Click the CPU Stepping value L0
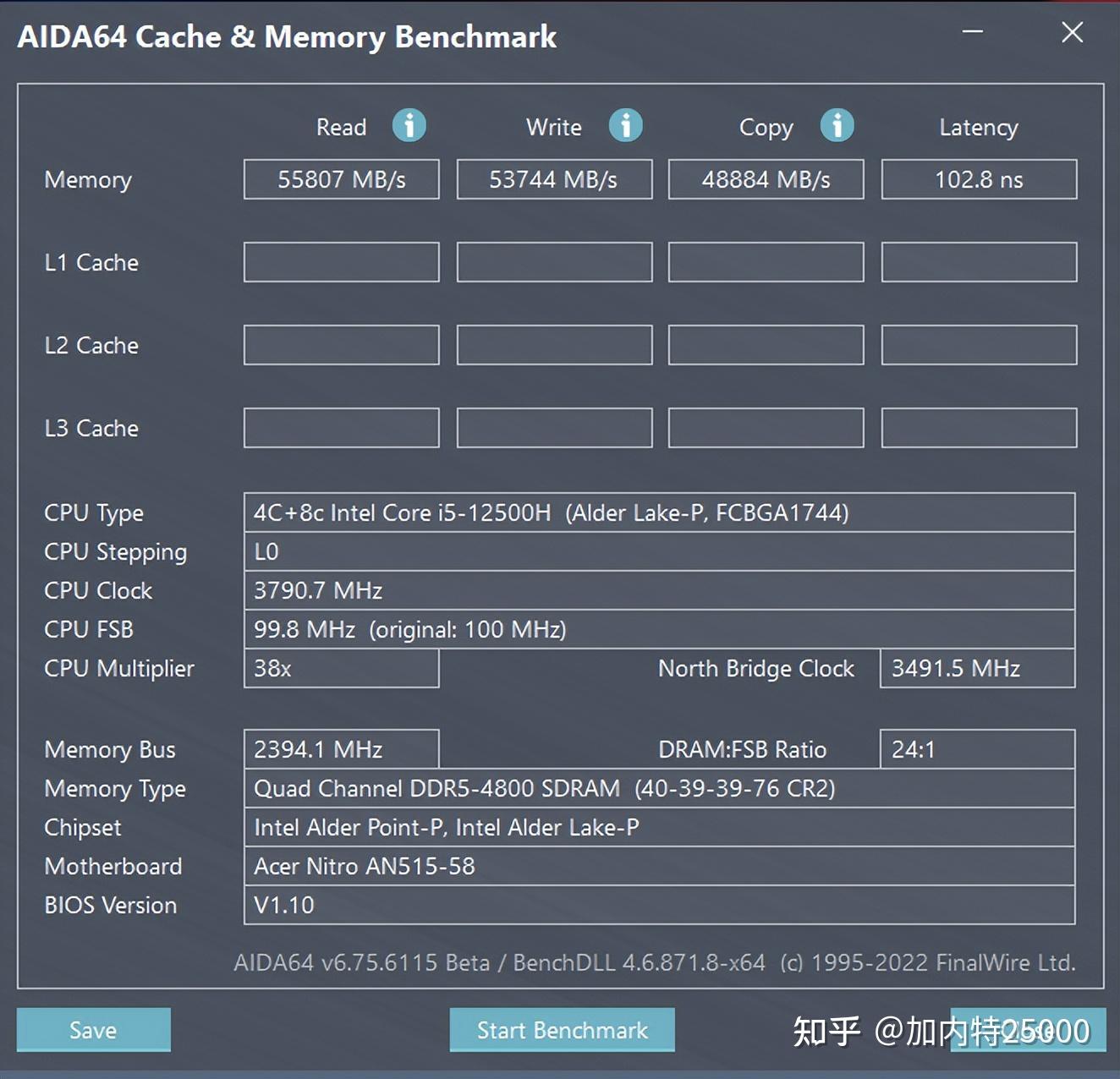This screenshot has height=1079, width=1120. pos(660,551)
